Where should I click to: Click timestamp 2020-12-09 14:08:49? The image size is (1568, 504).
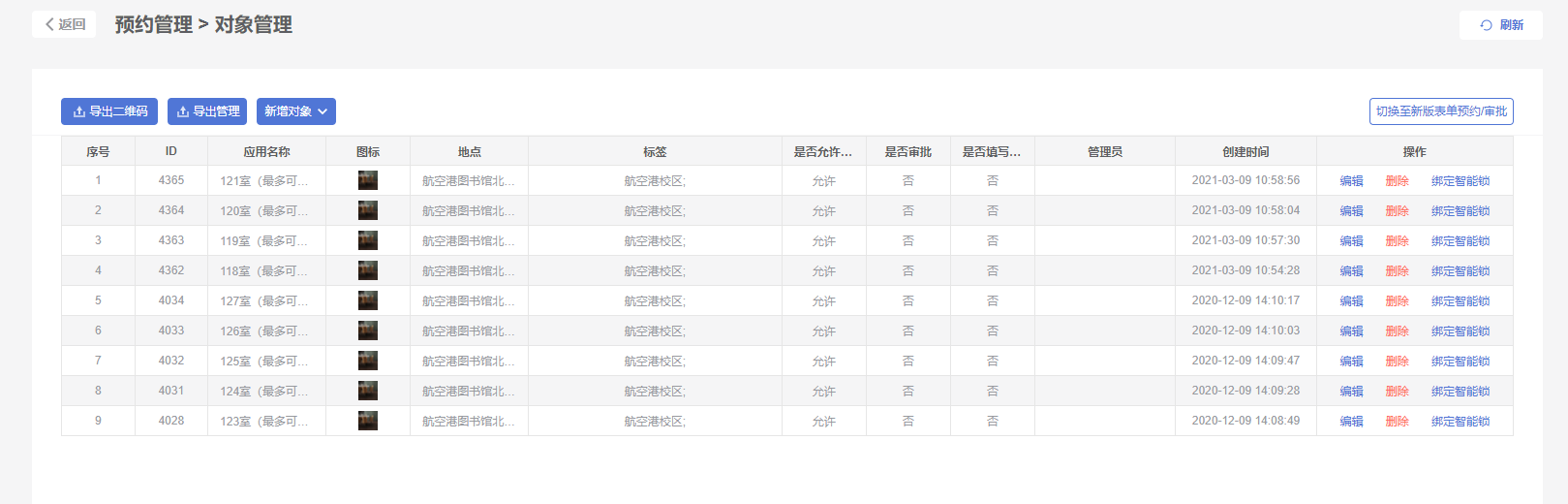(1245, 421)
